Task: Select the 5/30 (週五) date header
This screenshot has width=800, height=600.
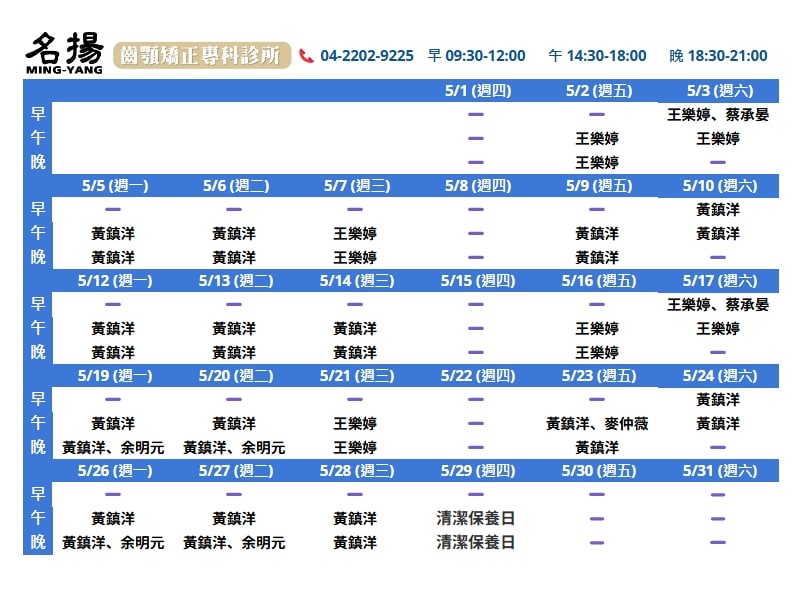Action: click(598, 470)
